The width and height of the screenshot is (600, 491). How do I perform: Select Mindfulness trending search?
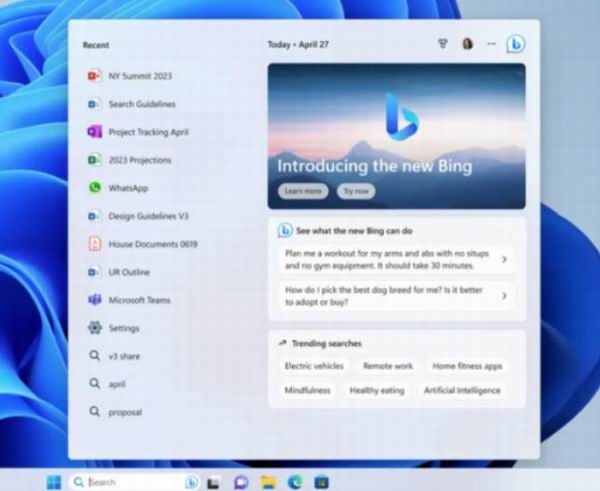click(307, 390)
